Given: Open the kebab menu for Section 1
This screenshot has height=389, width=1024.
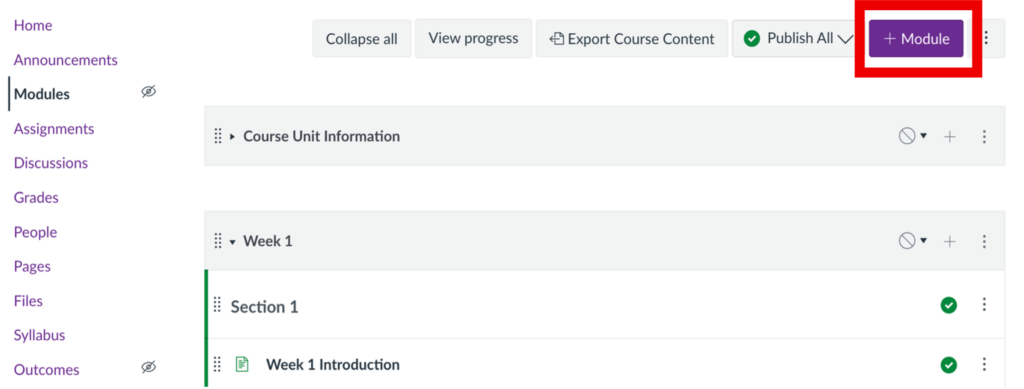Looking at the screenshot, I should 984,305.
